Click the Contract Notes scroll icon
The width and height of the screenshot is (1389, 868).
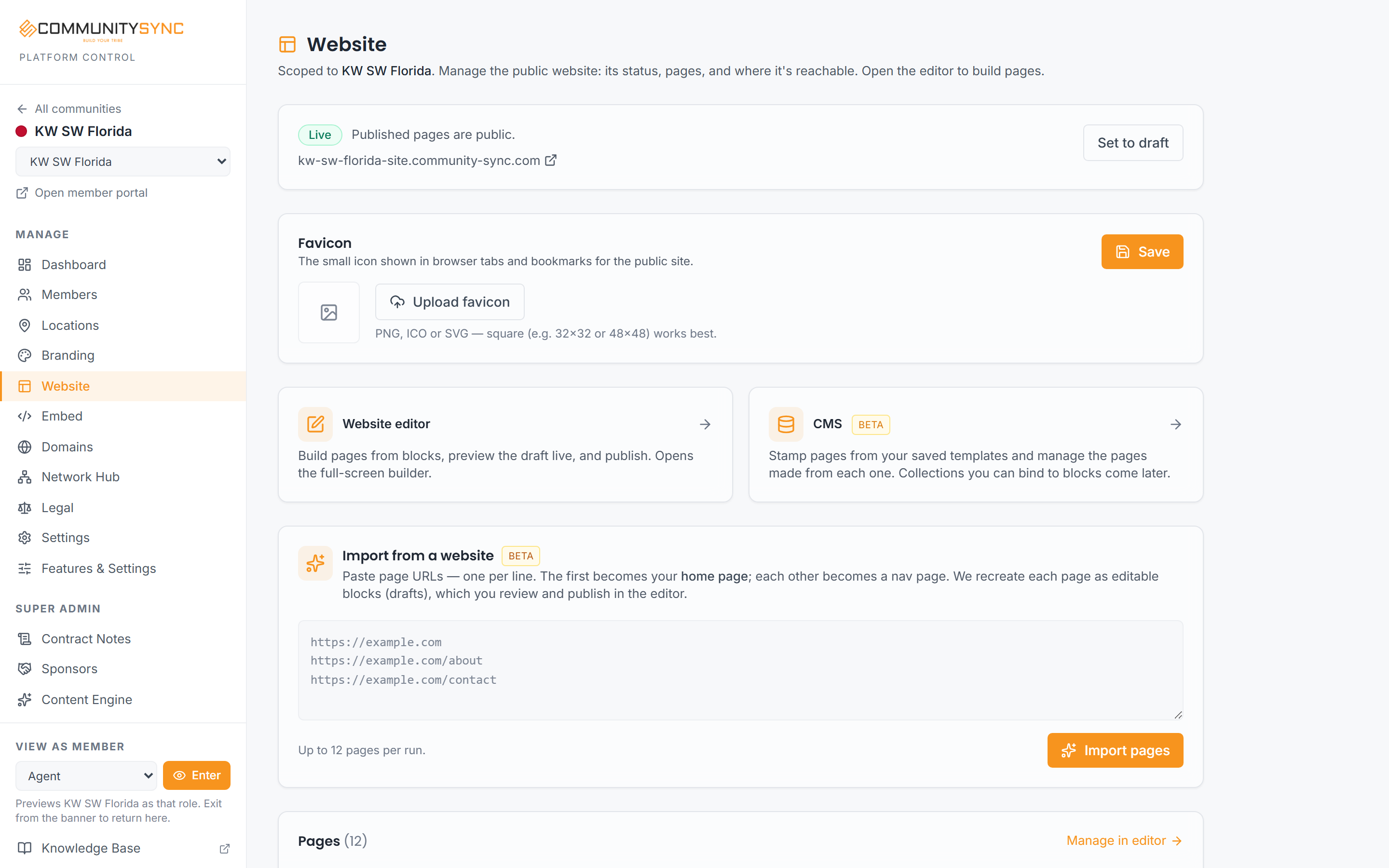tap(25, 639)
